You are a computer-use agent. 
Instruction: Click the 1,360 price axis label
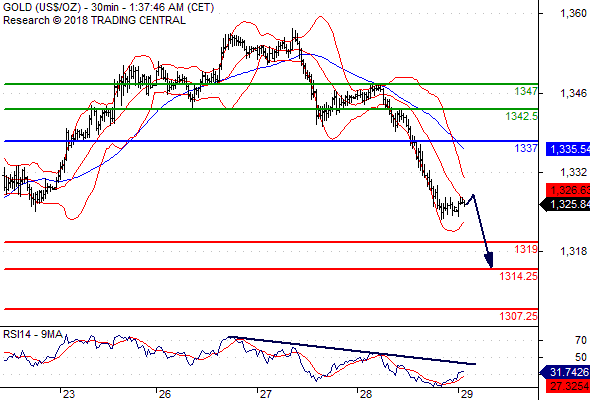[573, 14]
